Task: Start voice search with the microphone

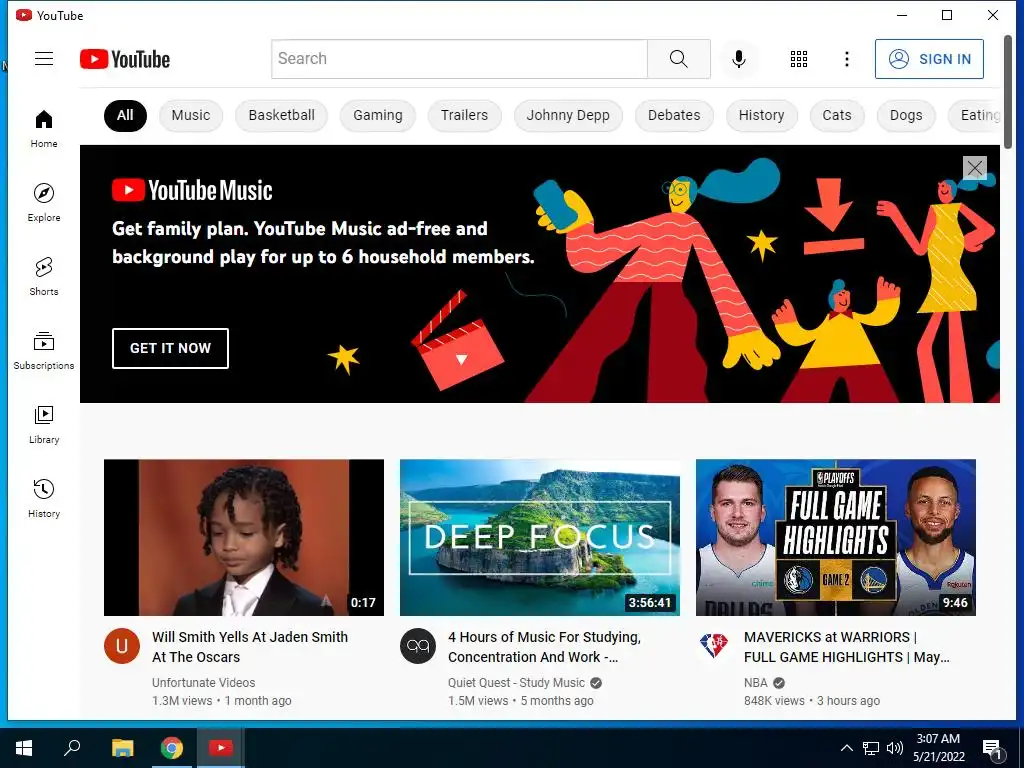Action: click(739, 59)
